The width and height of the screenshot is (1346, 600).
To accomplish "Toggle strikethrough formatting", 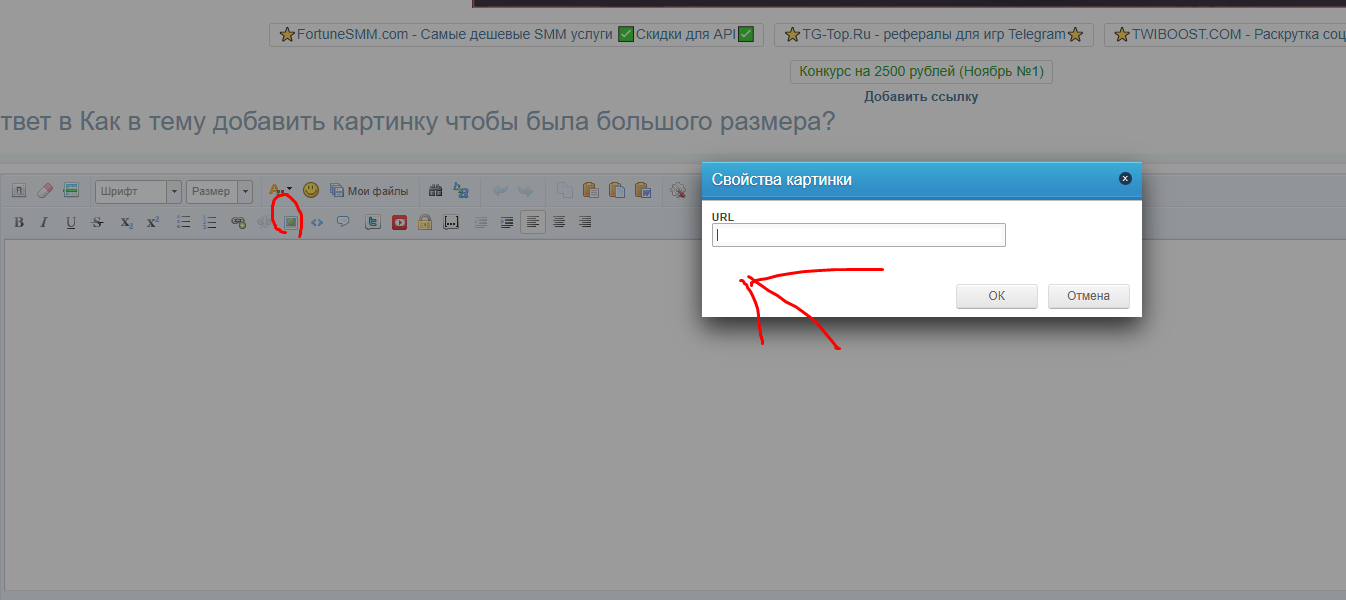I will [x=97, y=222].
